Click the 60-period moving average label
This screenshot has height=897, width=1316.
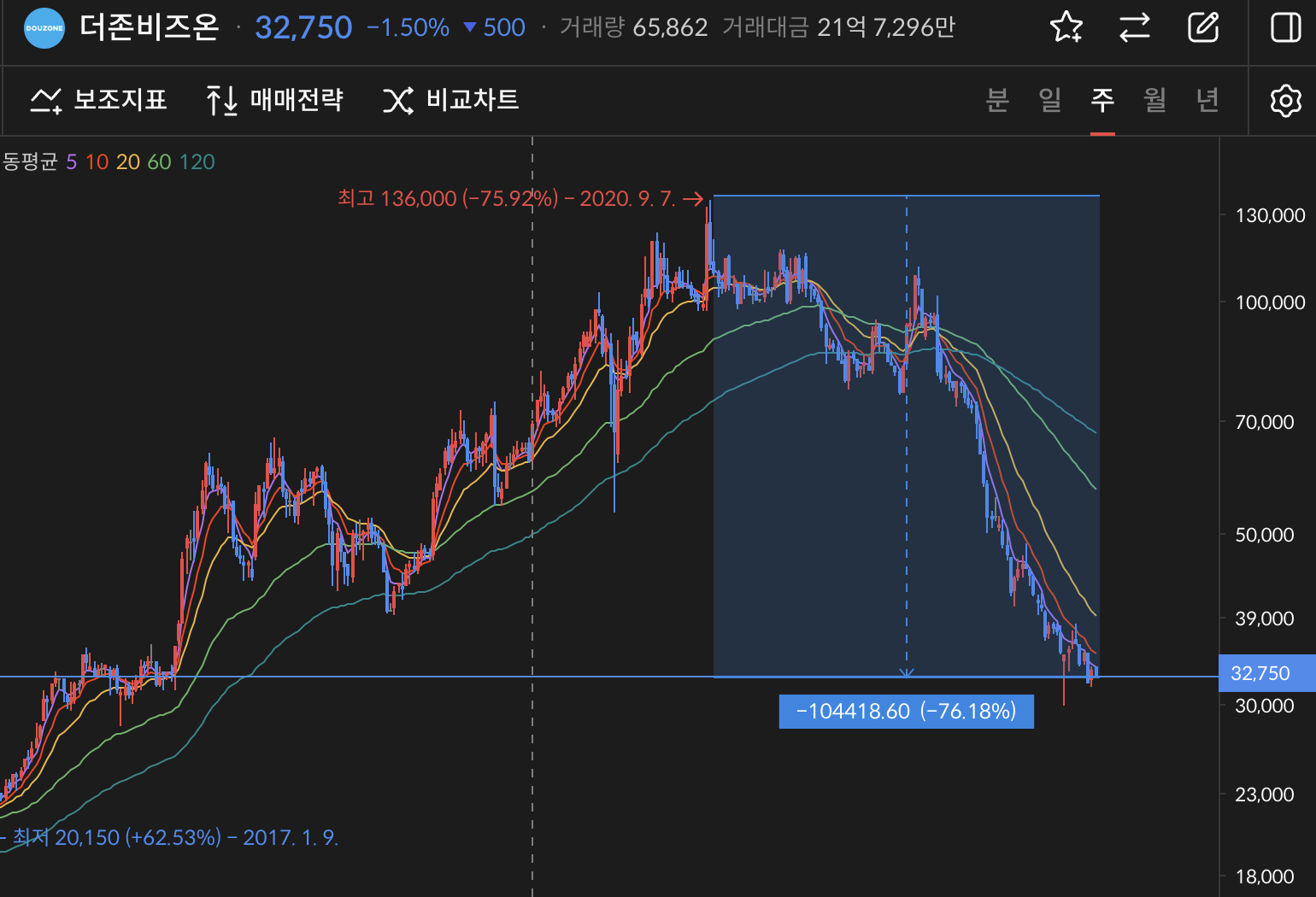click(159, 161)
